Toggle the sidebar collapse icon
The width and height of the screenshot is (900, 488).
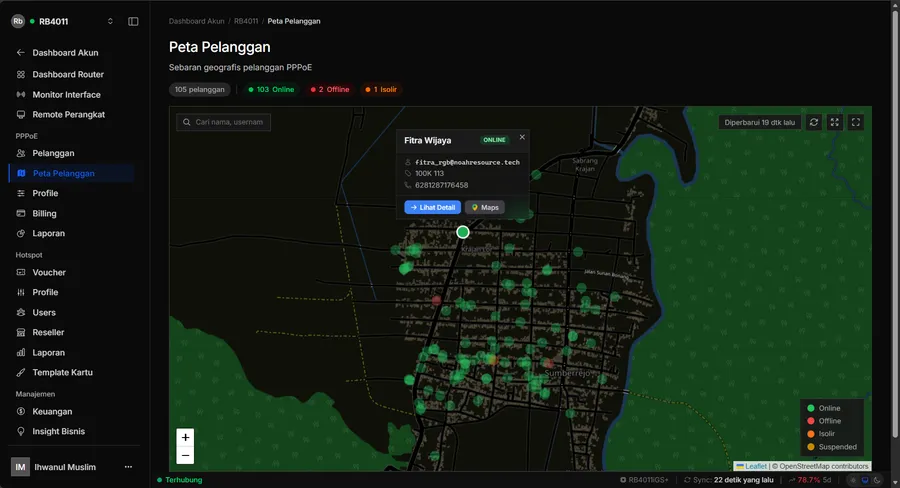(x=133, y=21)
